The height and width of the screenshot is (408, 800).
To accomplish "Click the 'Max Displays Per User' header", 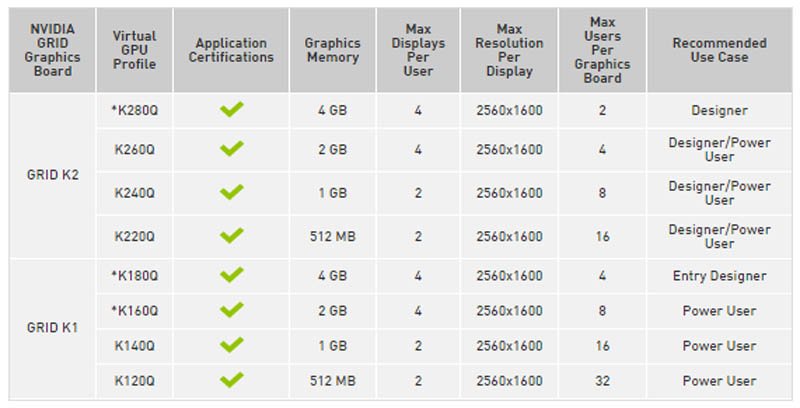I will click(x=418, y=50).
